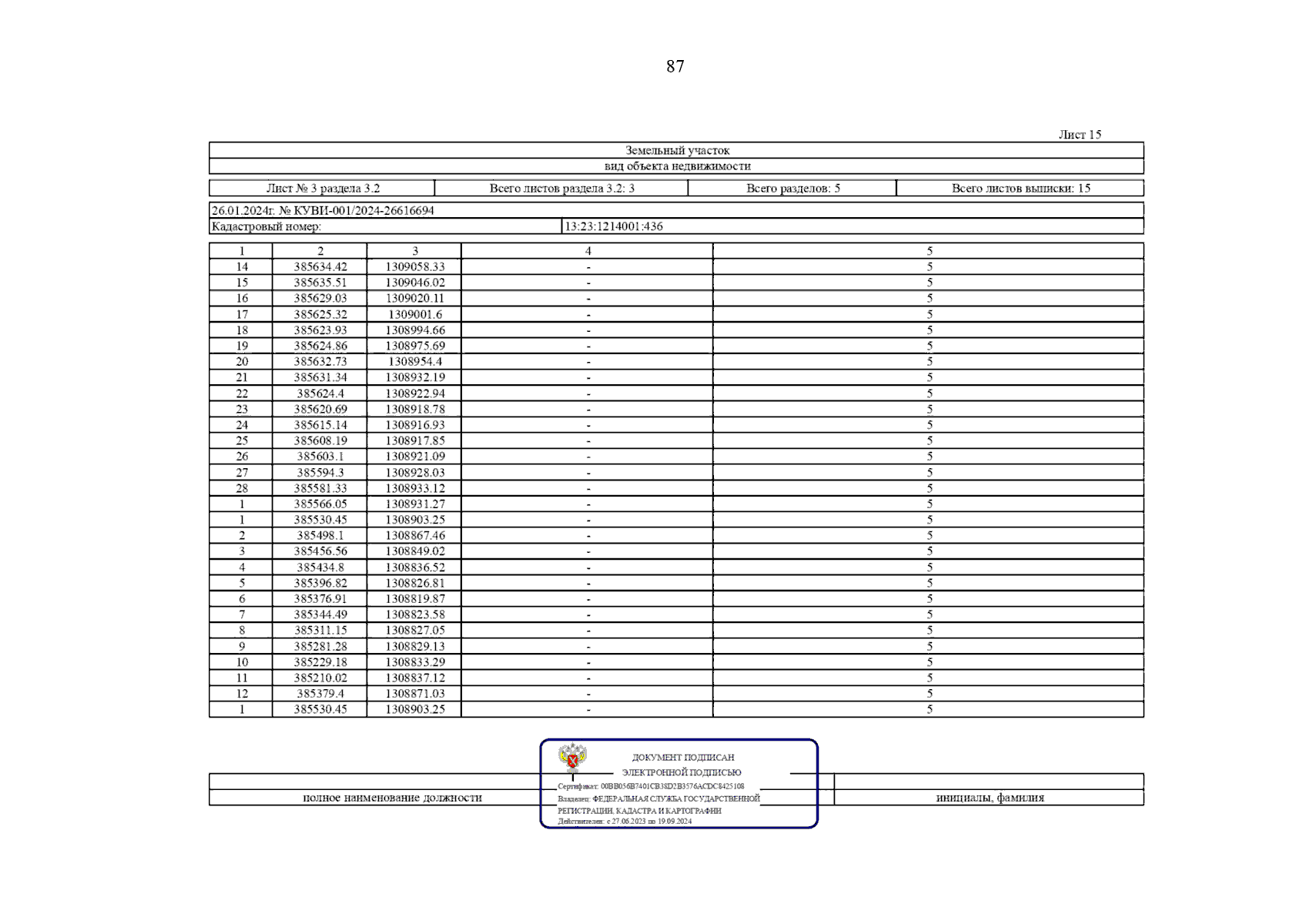Click value 385376.91
Viewport: 1307px width, 924px height.
point(320,599)
